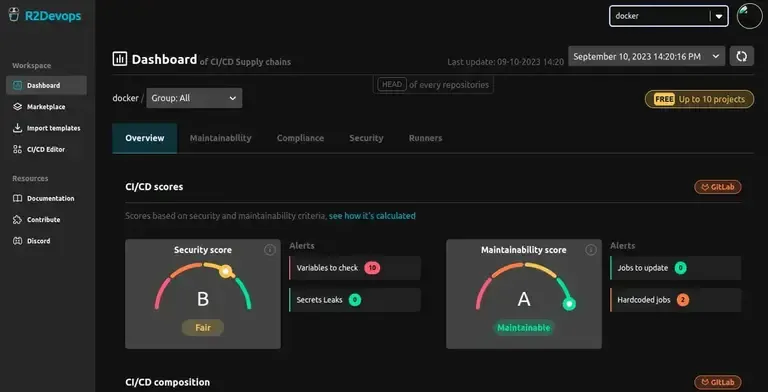
Task: Open the Group: All dropdown
Action: (x=194, y=98)
